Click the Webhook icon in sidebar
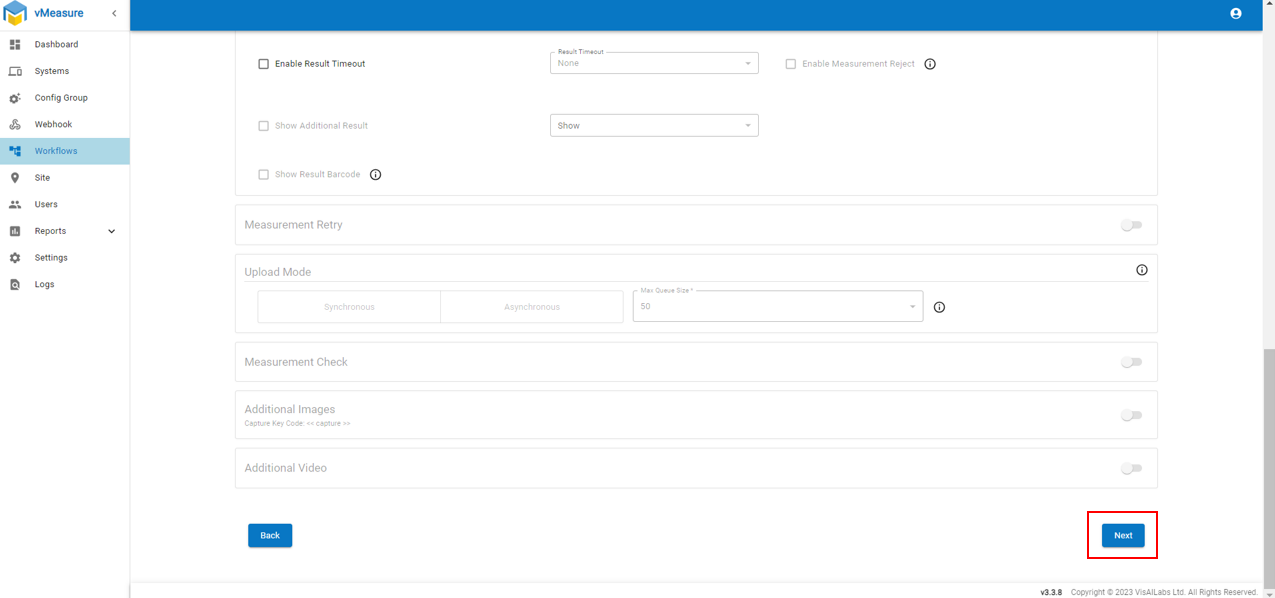The width and height of the screenshot is (1275, 598). [15, 125]
